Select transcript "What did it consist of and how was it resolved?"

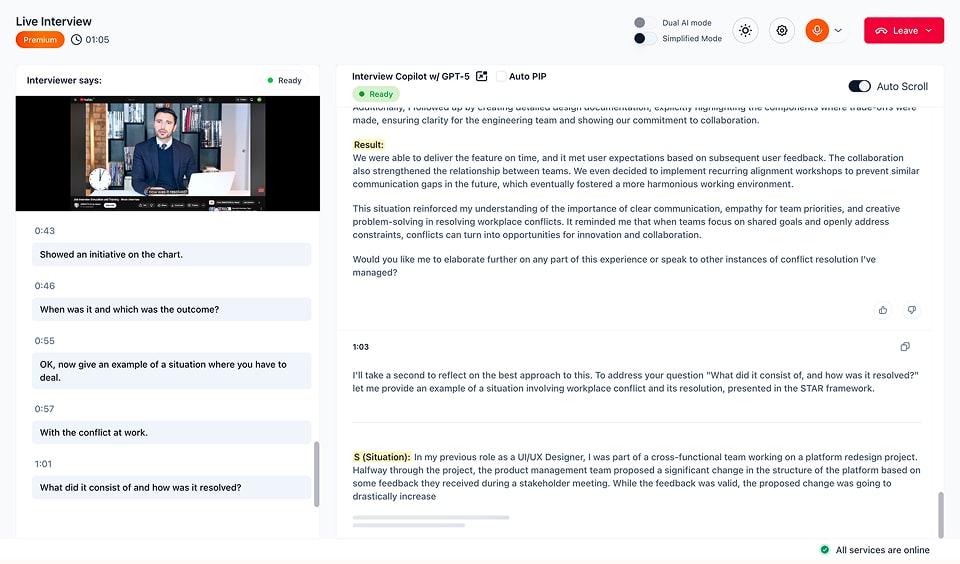pyautogui.click(x=171, y=487)
